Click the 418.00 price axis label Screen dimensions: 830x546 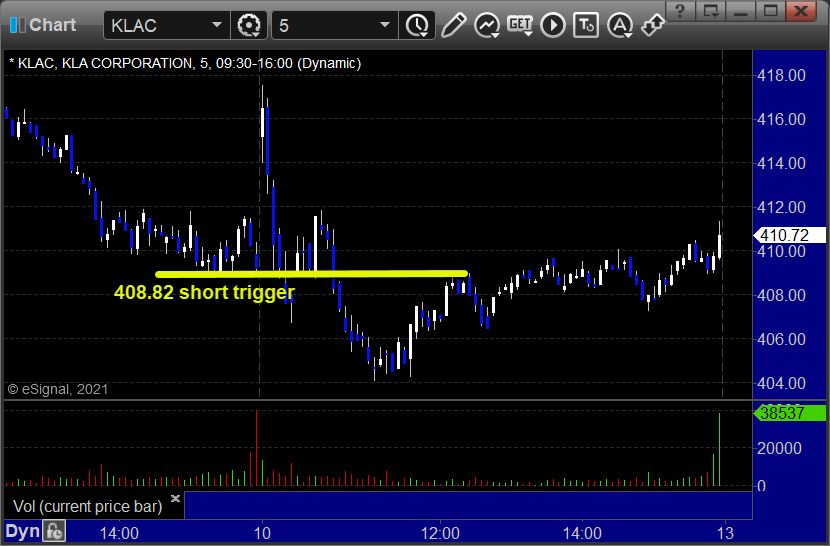click(x=781, y=75)
